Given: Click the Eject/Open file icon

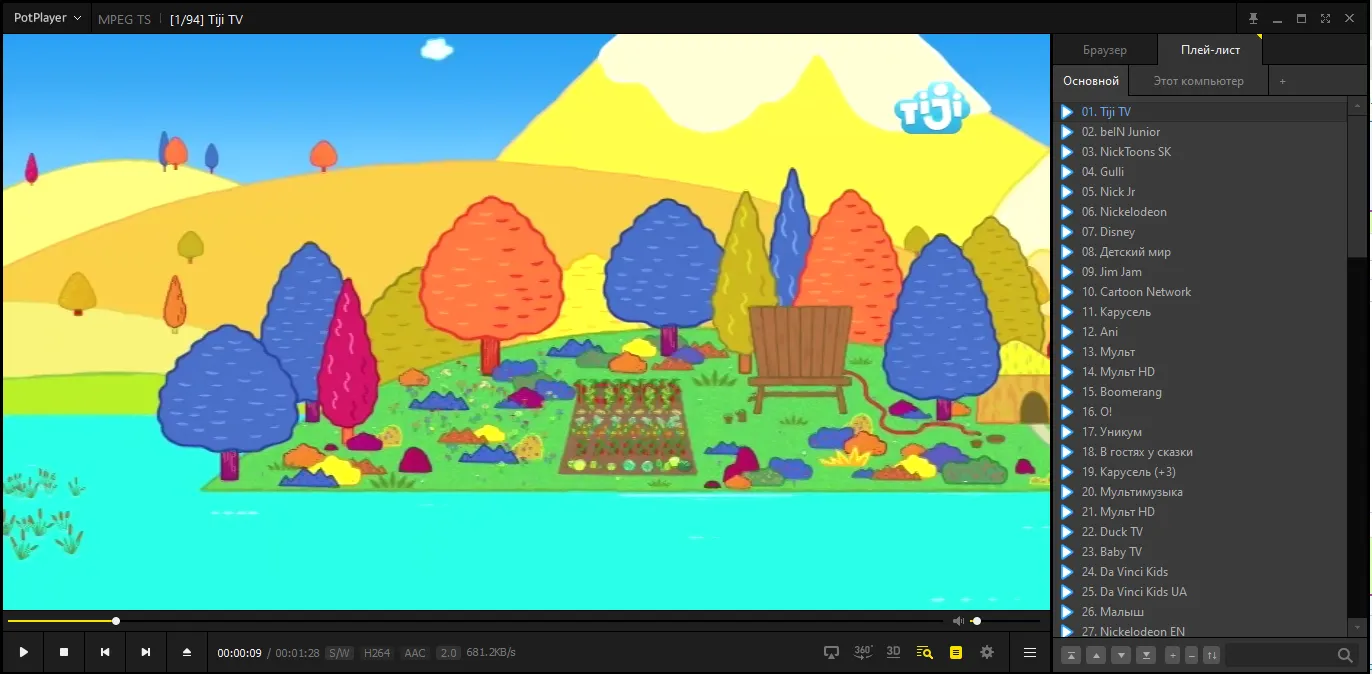Looking at the screenshot, I should pos(187,652).
